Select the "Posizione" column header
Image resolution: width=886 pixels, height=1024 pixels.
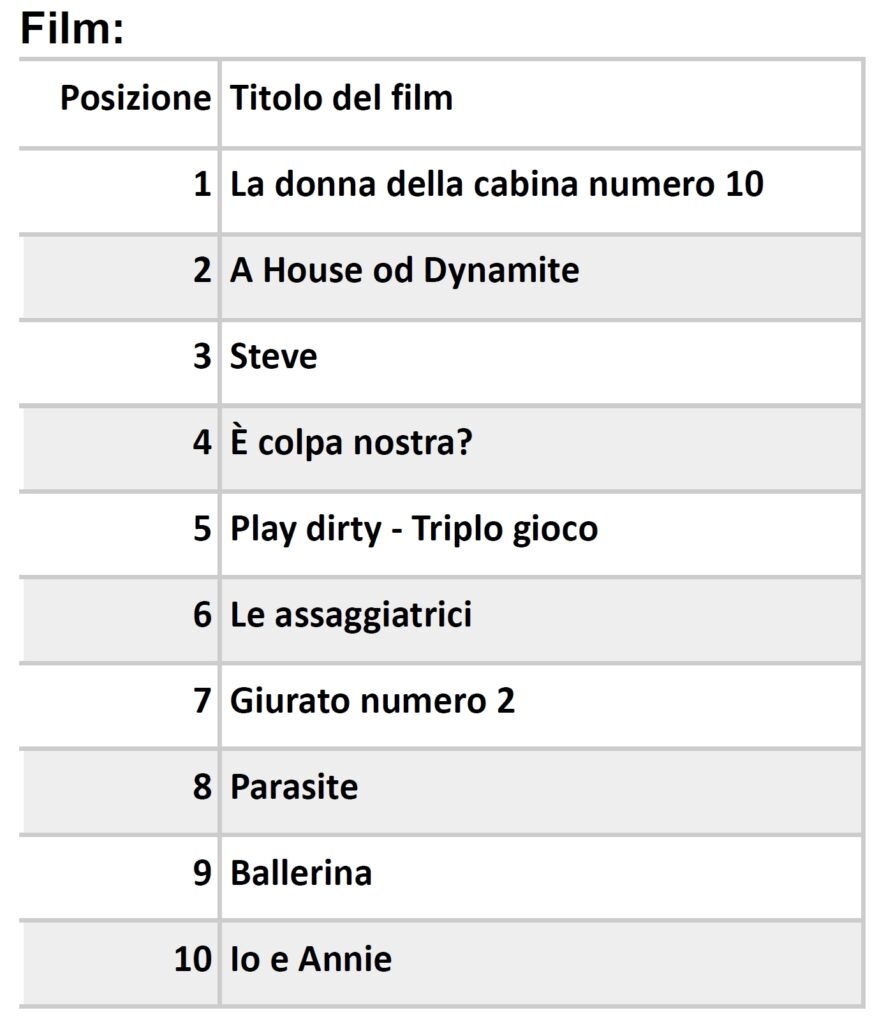135,99
